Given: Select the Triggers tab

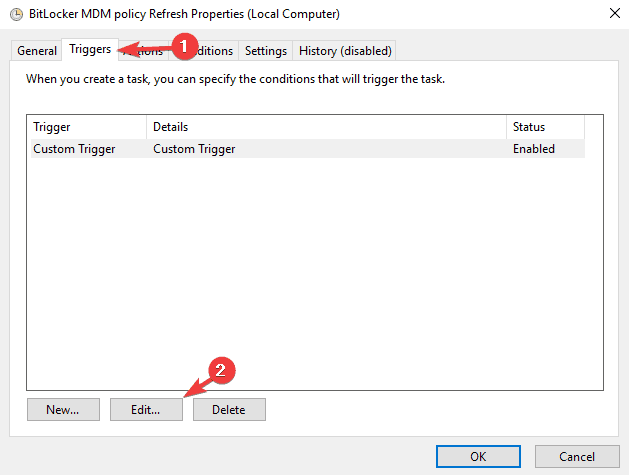Looking at the screenshot, I should click(x=89, y=49).
